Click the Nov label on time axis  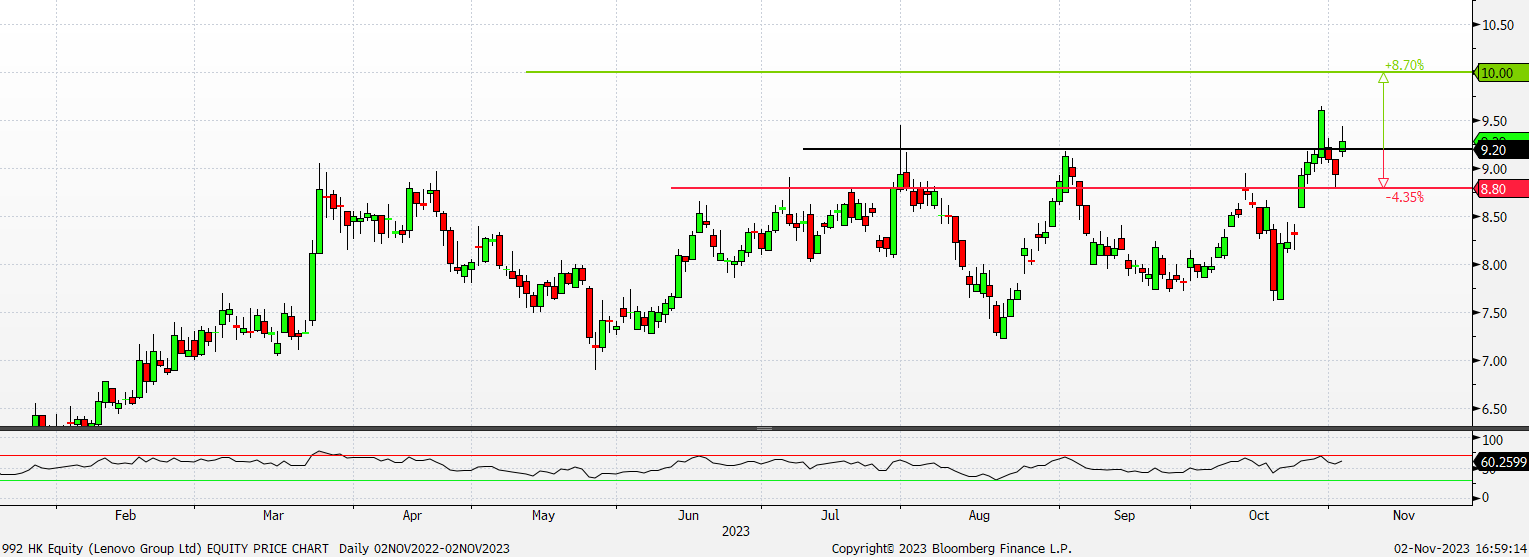[1403, 516]
